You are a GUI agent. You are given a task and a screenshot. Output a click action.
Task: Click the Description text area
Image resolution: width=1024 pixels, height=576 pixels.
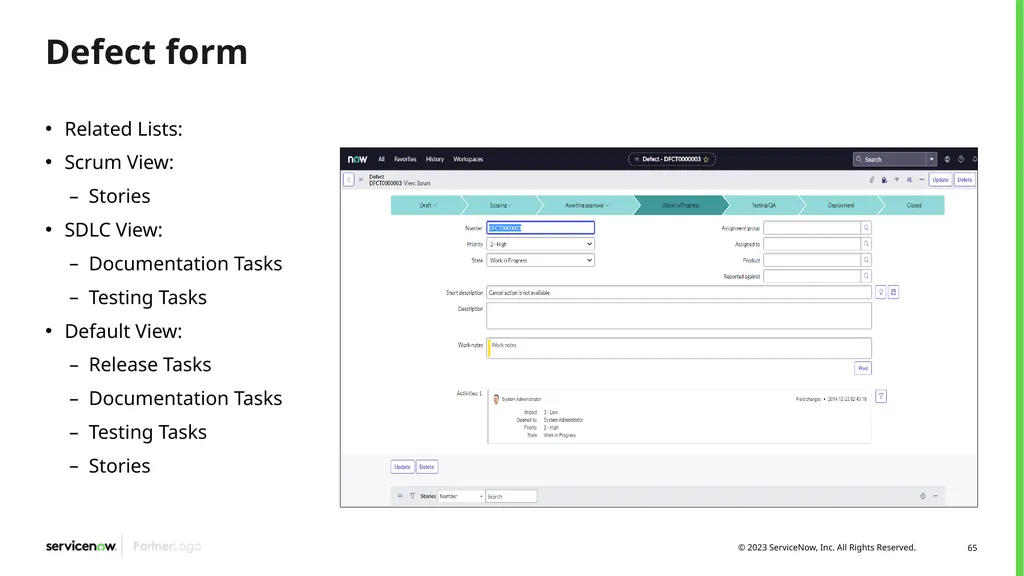[x=679, y=316]
